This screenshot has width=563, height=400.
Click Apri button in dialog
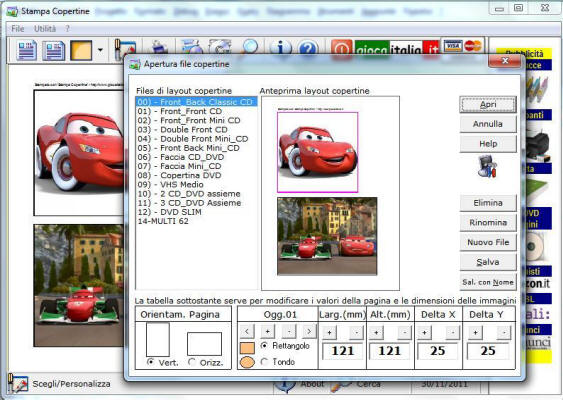(488, 104)
